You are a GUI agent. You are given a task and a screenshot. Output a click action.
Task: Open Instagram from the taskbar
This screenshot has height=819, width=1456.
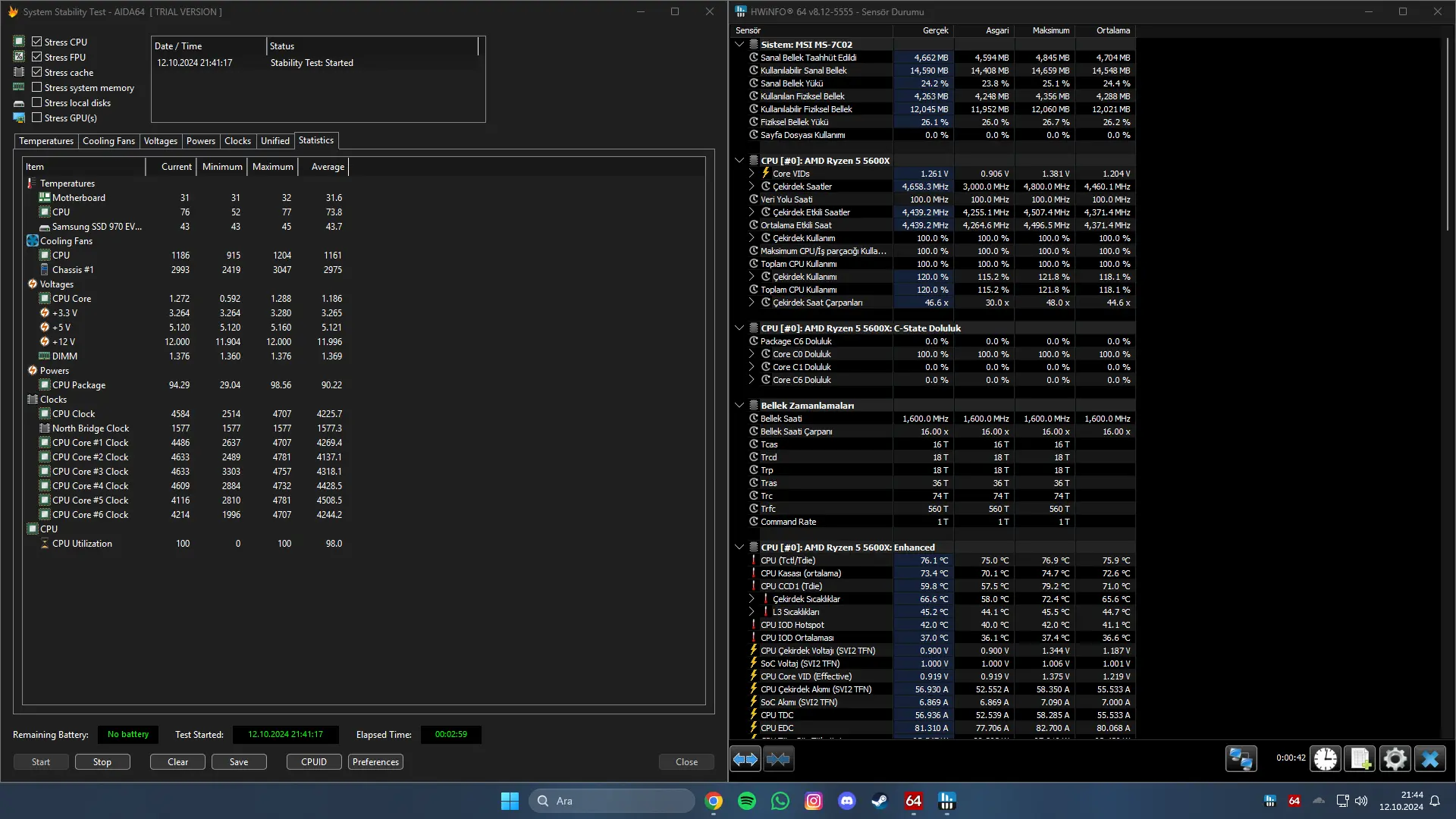[x=814, y=801]
